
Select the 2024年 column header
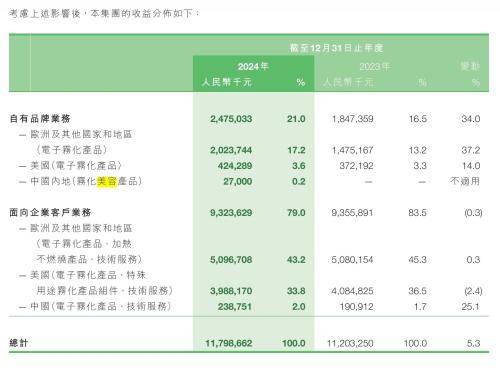pos(253,66)
